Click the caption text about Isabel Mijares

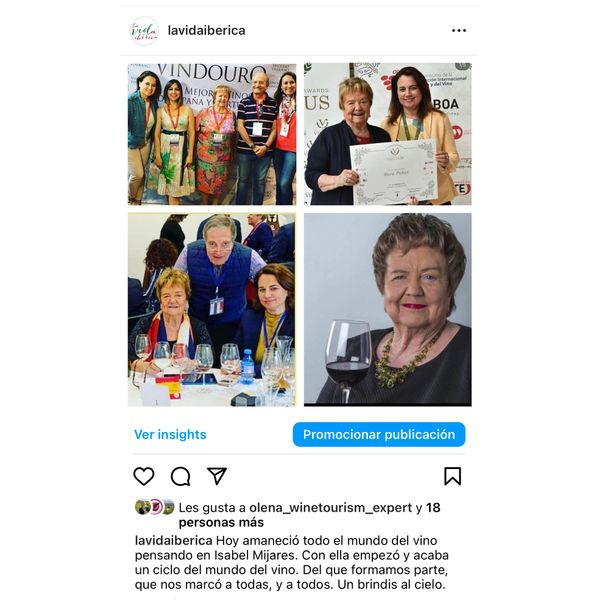pyautogui.click(x=292, y=562)
